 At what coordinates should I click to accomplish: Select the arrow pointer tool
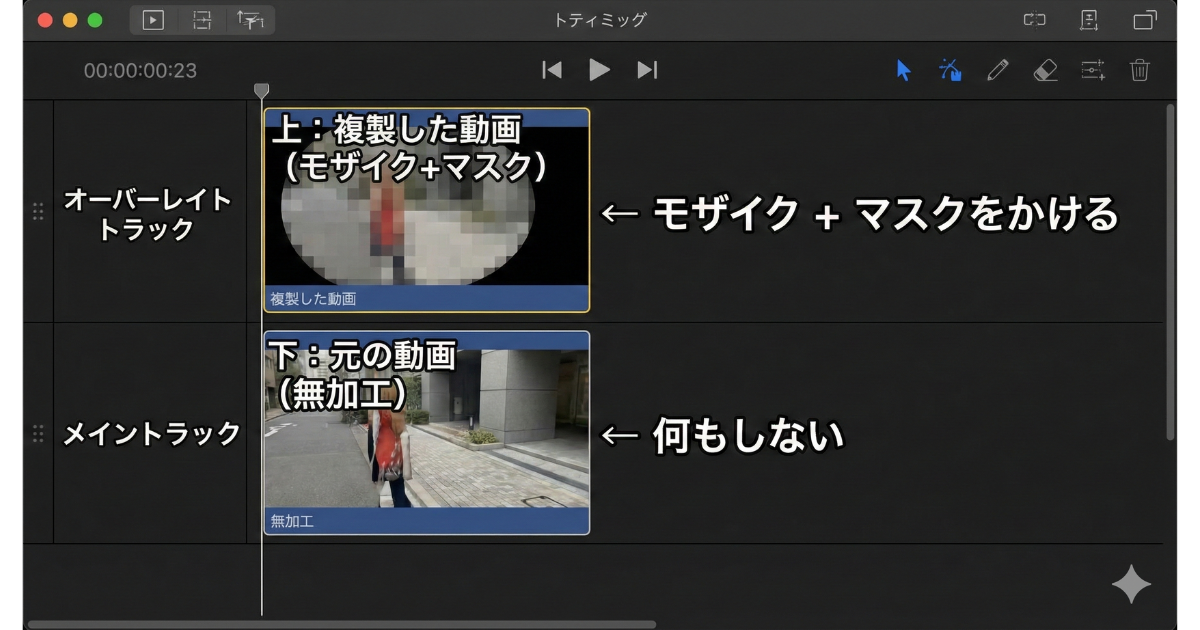pyautogui.click(x=904, y=70)
